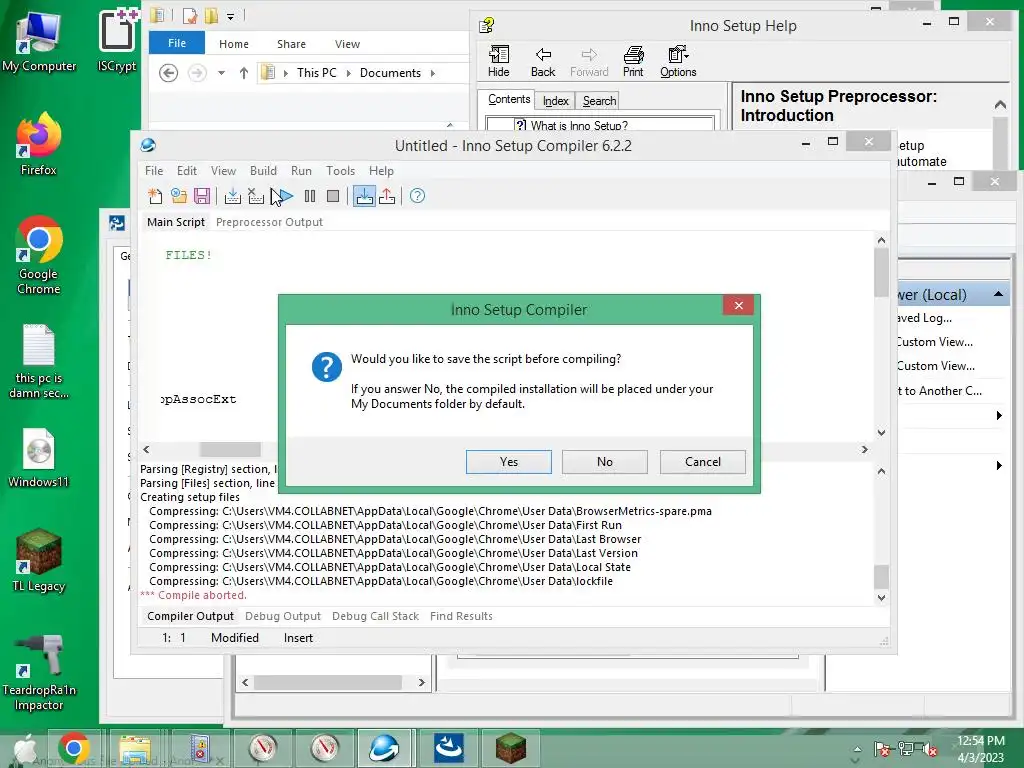Image resolution: width=1024 pixels, height=768 pixels.
Task: Click the View ribbon tab in File Explorer
Action: pos(347,44)
